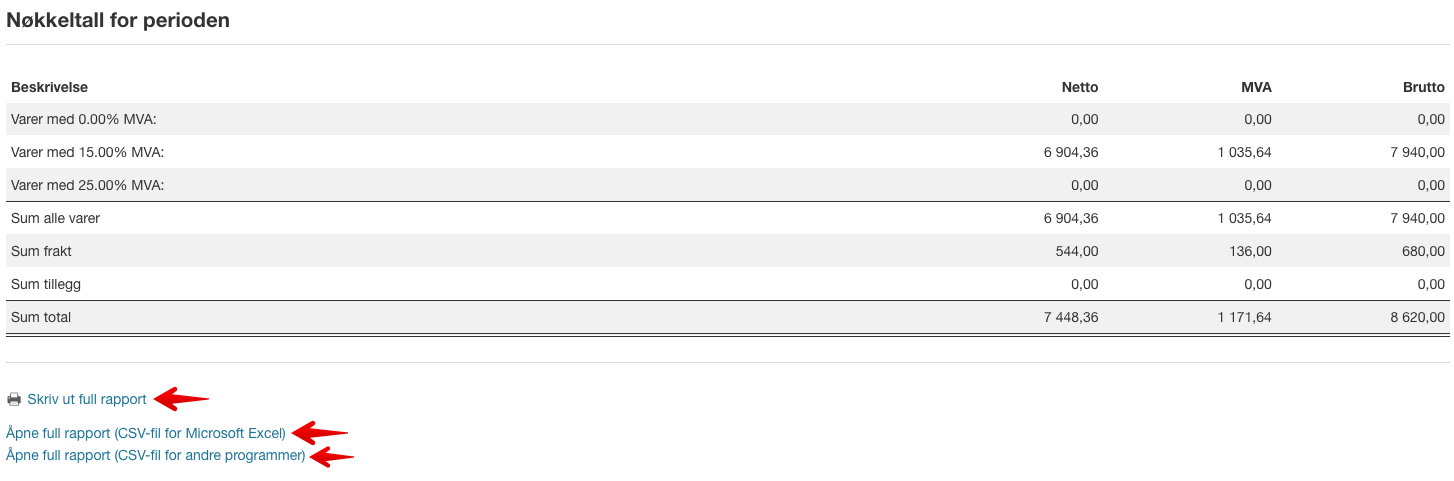The image size is (1454, 481).
Task: Click the Sum tillegg row label
Action: pos(46,284)
